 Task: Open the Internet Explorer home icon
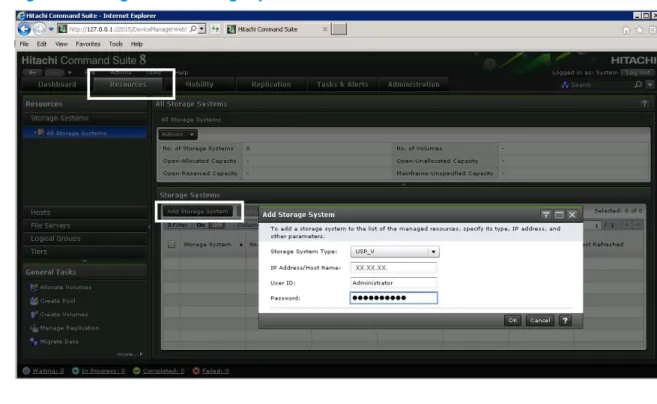pyautogui.click(x=626, y=30)
